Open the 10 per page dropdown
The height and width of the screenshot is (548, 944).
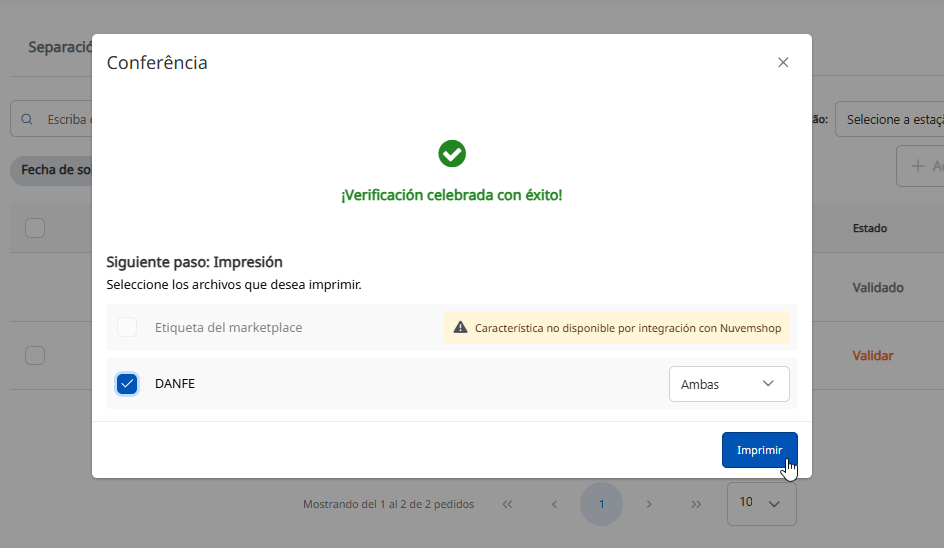[x=762, y=503]
